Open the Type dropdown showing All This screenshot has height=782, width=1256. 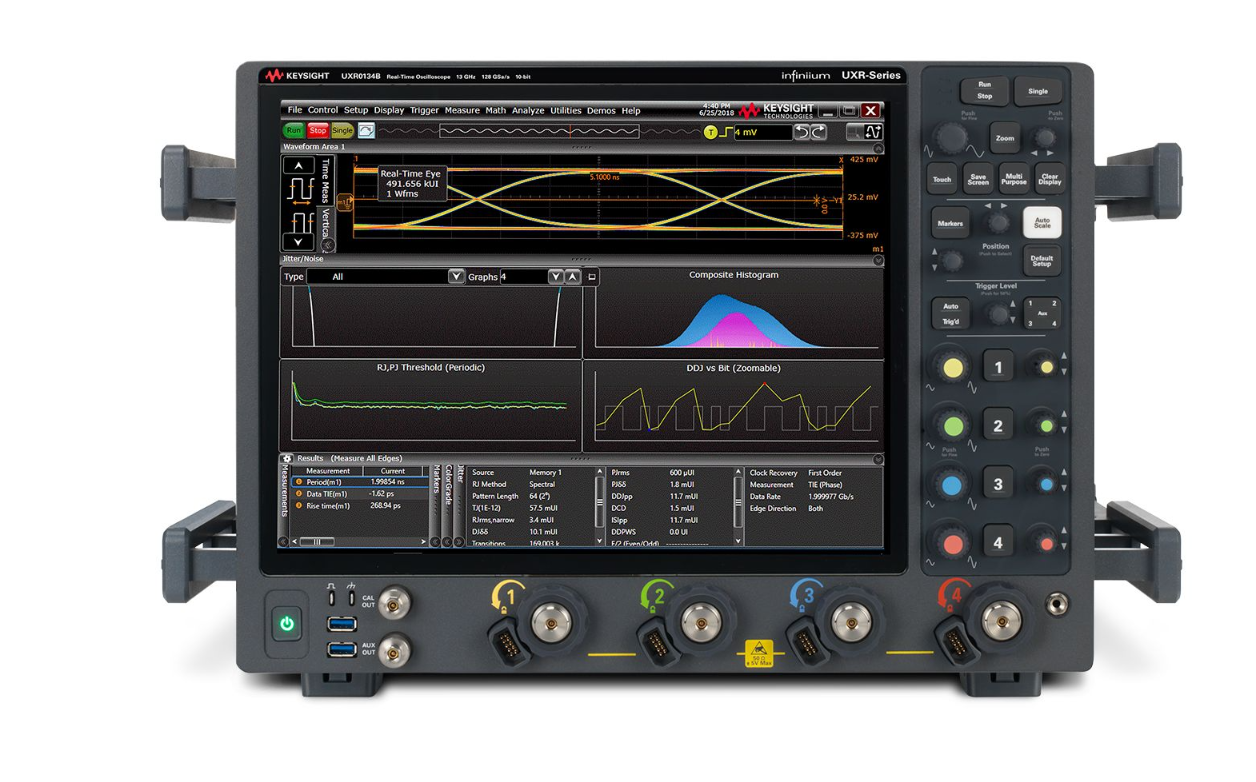(456, 275)
